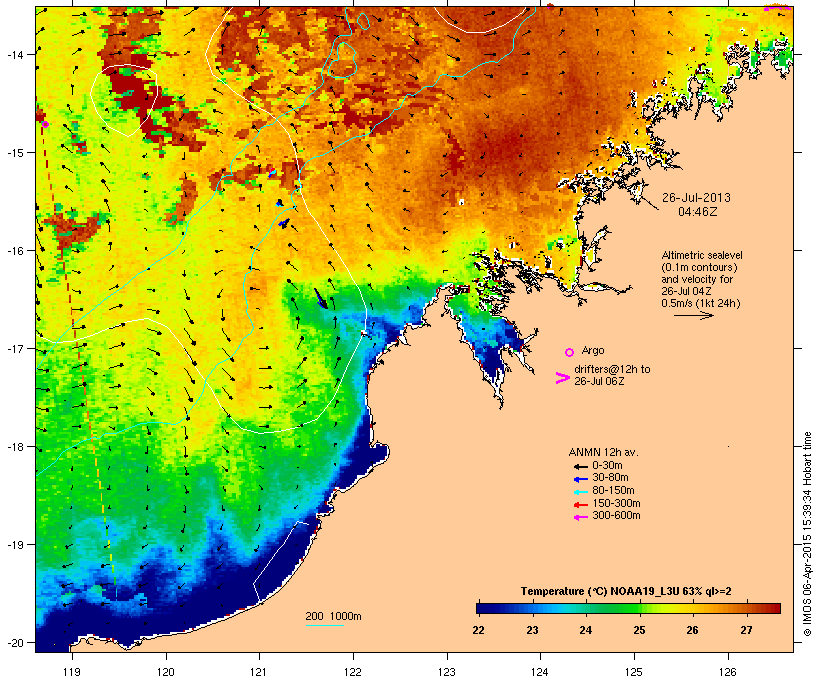Click the red 150-300m arrow legend icon
The height and width of the screenshot is (680, 820).
point(580,504)
